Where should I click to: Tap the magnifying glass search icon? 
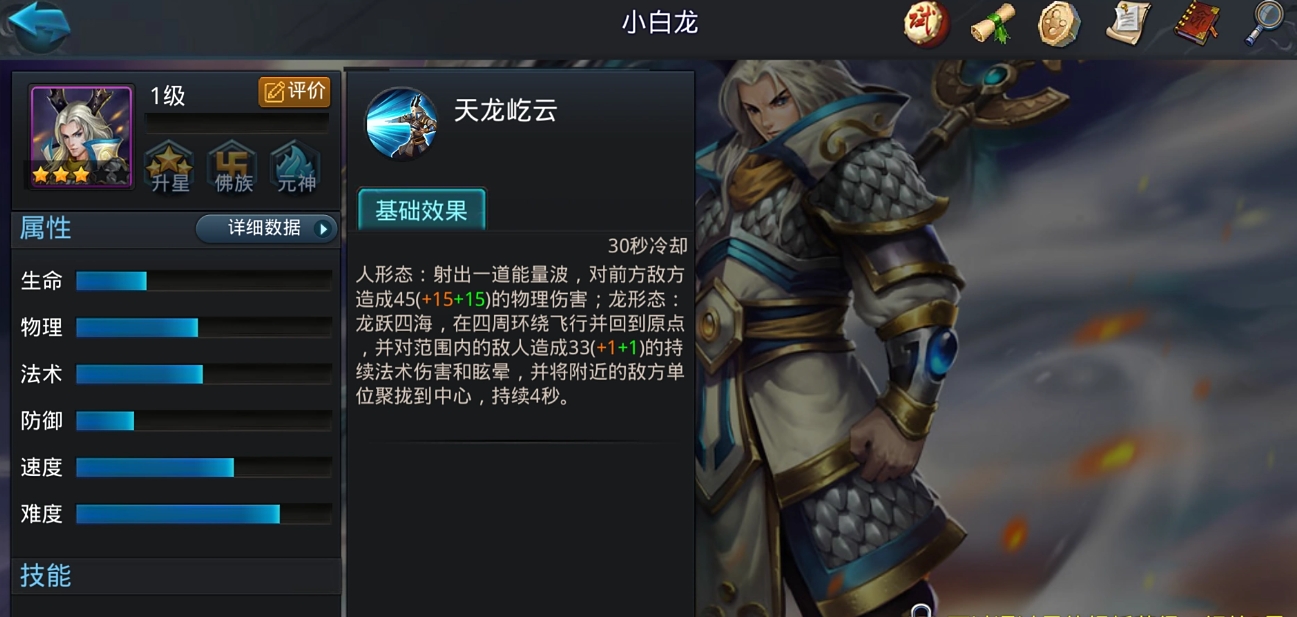(1264, 24)
